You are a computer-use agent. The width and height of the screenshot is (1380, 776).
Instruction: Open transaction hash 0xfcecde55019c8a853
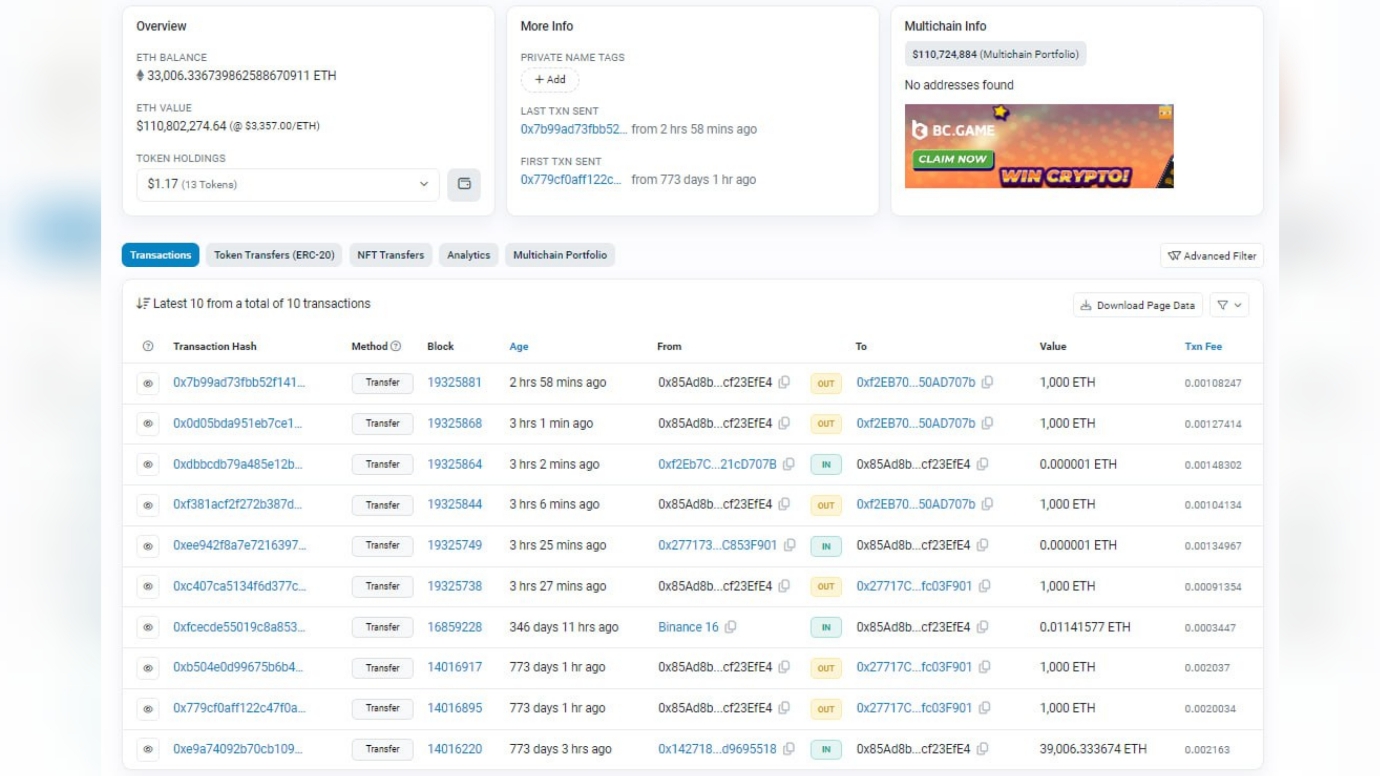[x=239, y=627]
